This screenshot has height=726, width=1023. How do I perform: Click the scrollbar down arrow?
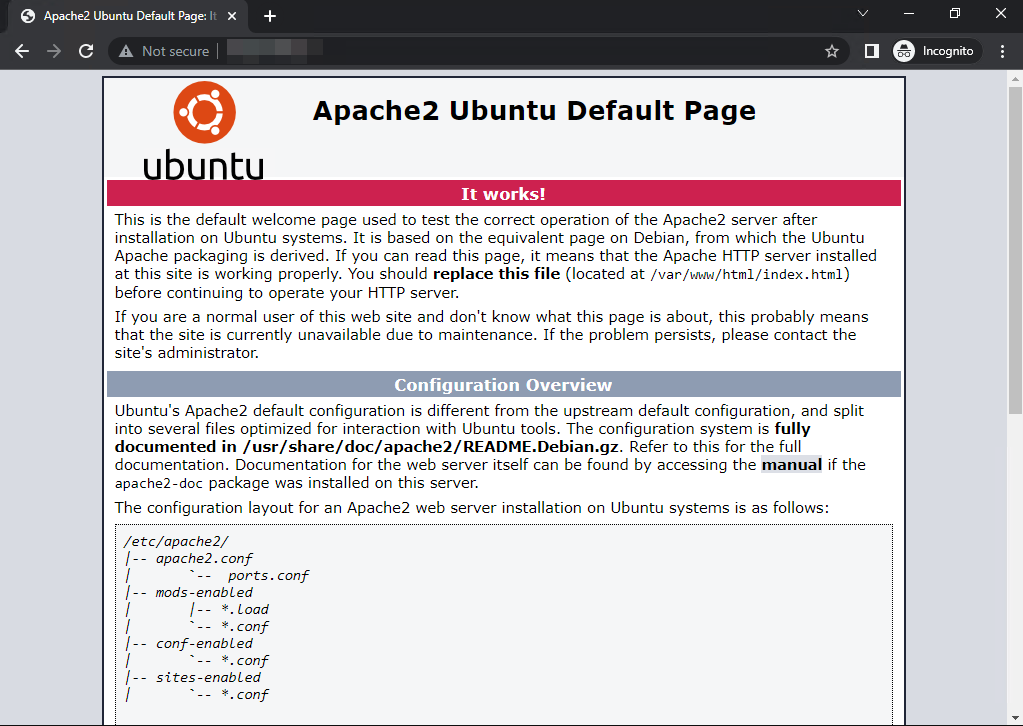[1014, 718]
